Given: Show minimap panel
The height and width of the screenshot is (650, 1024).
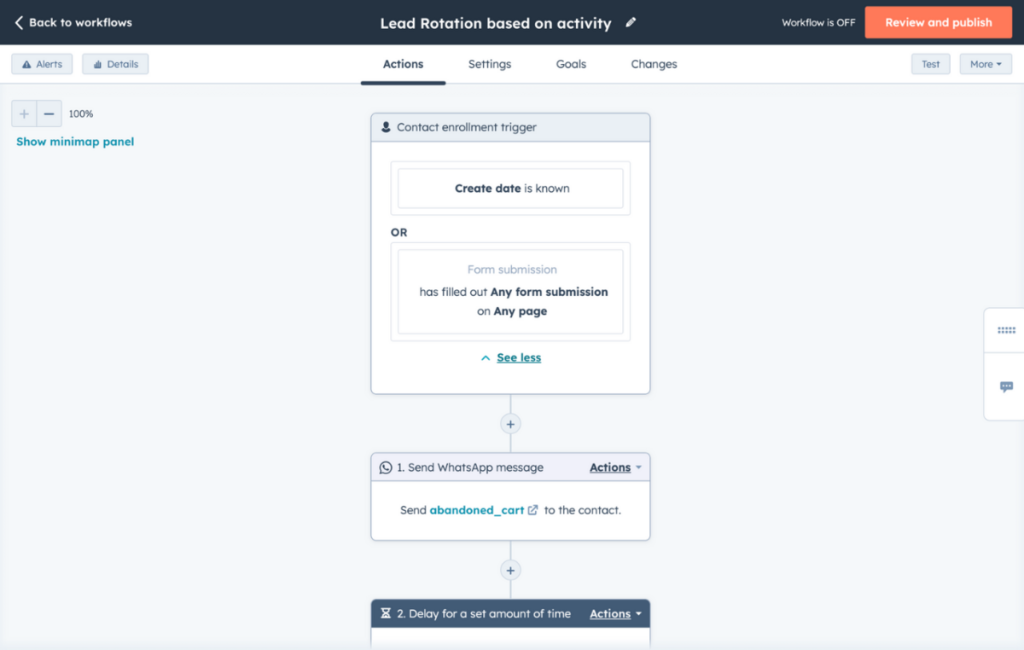Looking at the screenshot, I should (75, 142).
